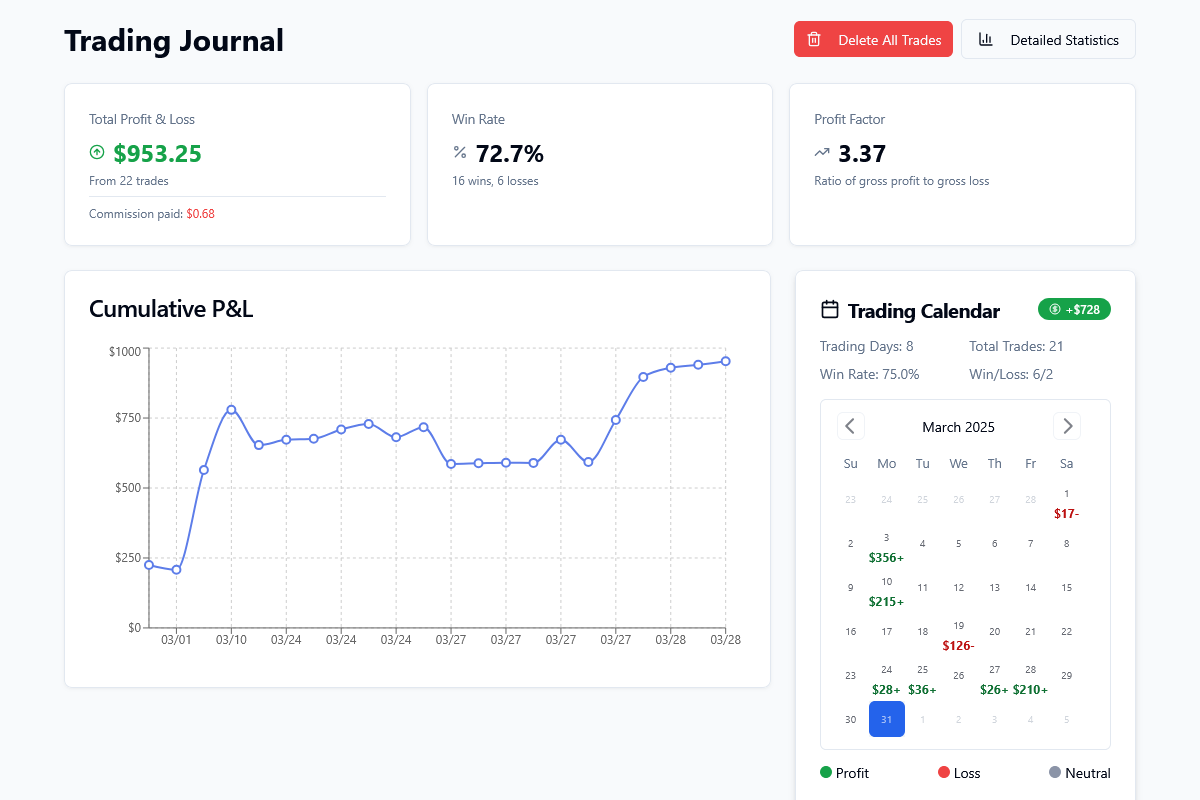Select March 24 showing $28+
This screenshot has width=1200, height=800.
(887, 680)
